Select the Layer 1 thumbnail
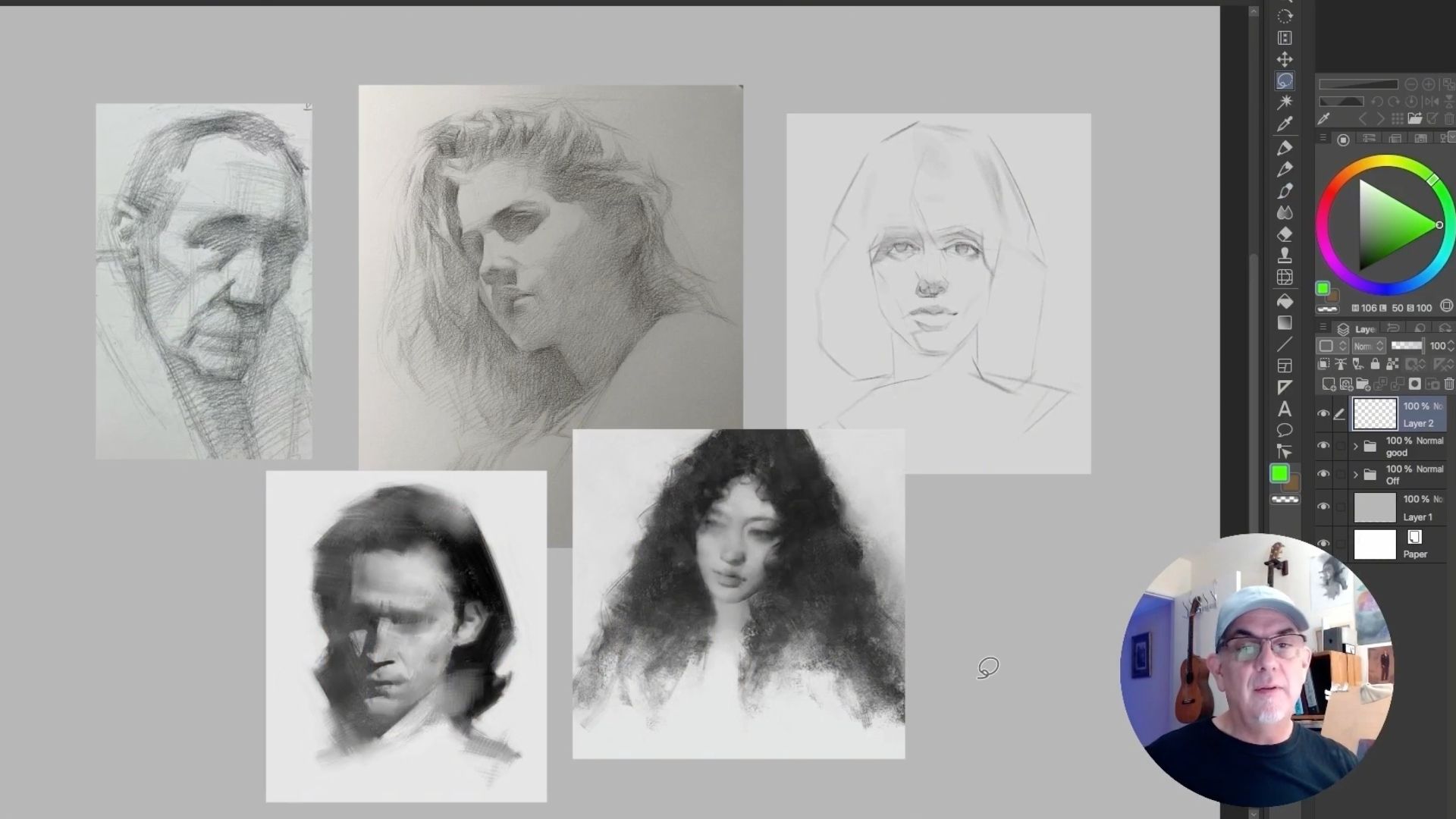The image size is (1456, 819). [1374, 508]
